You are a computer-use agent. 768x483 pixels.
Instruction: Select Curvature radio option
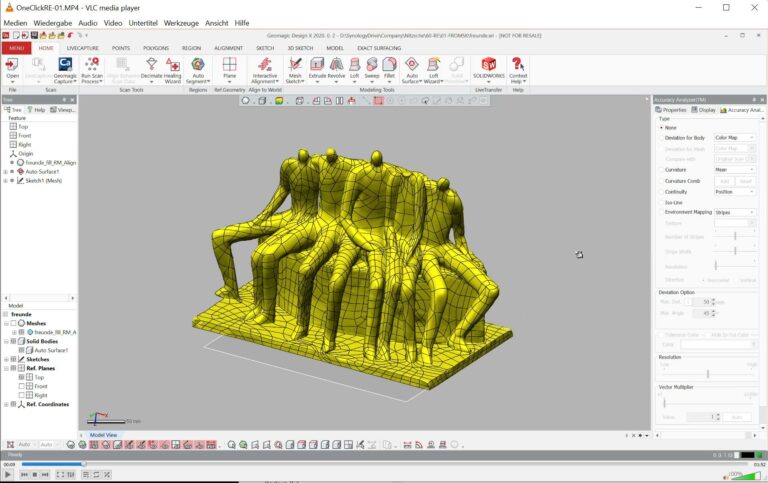pos(661,169)
